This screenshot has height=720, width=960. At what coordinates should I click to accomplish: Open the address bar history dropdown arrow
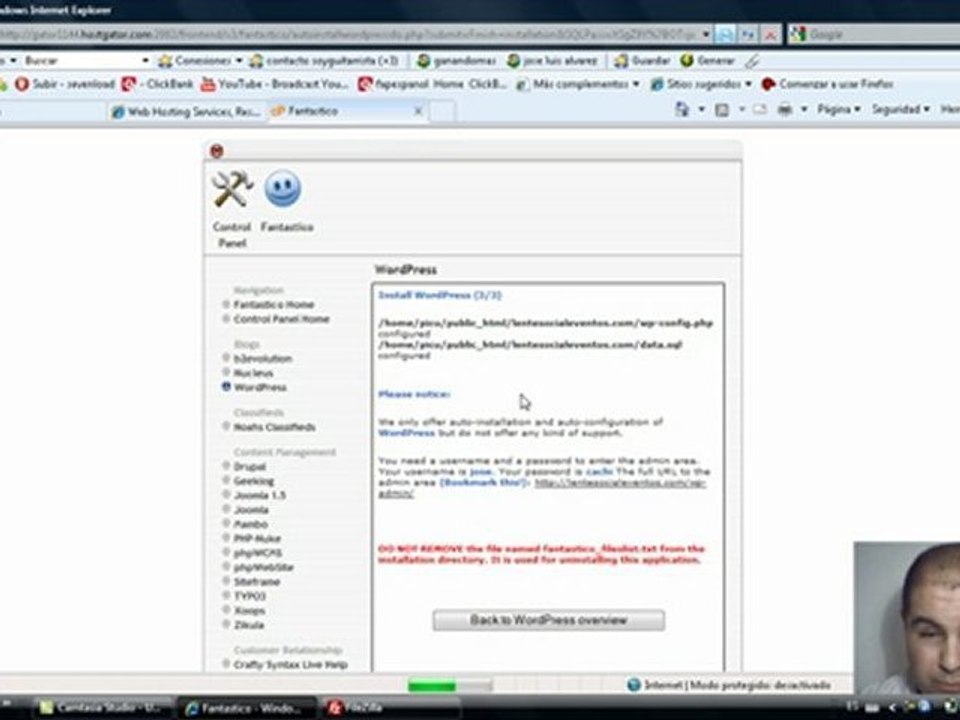[x=706, y=34]
